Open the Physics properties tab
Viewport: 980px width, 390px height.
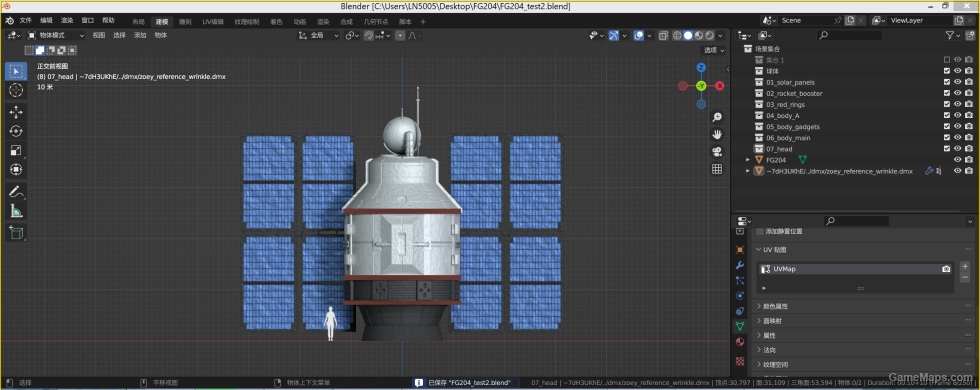point(740,296)
